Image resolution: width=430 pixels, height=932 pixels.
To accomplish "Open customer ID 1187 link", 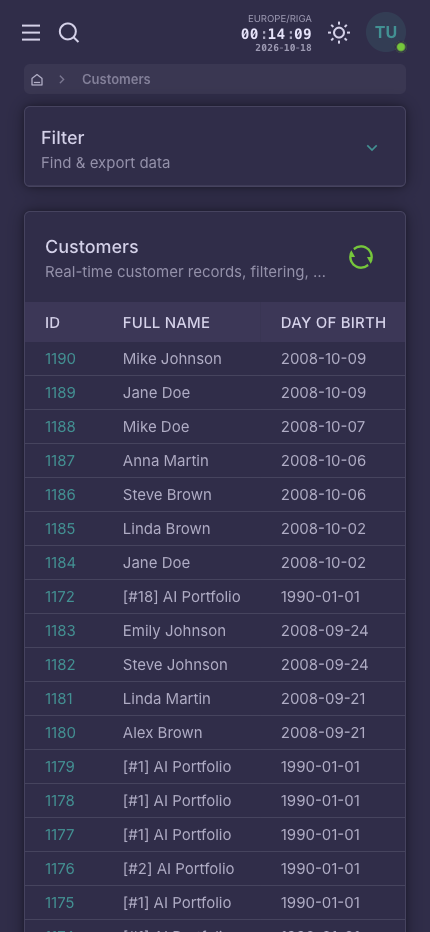I will click(60, 461).
